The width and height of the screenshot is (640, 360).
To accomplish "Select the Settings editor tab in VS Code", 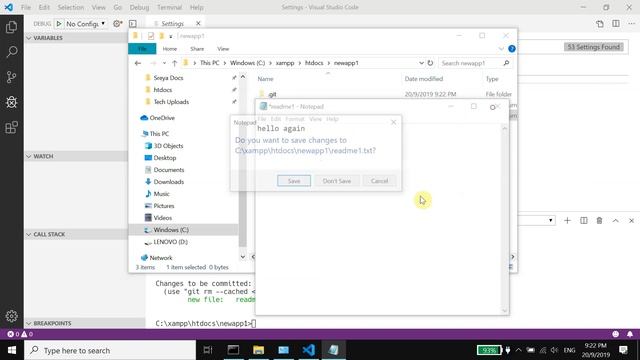I will [x=172, y=24].
